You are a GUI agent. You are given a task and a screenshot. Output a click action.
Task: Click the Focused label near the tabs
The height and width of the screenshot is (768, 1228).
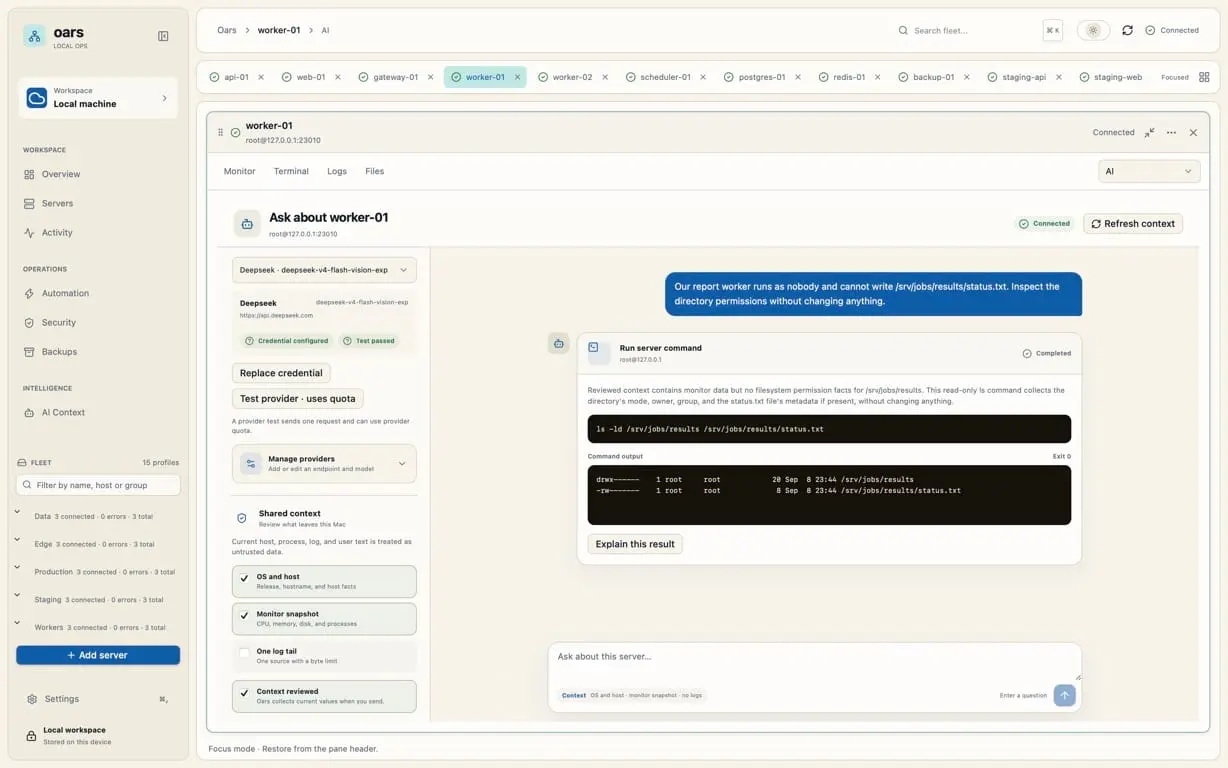coord(1175,77)
